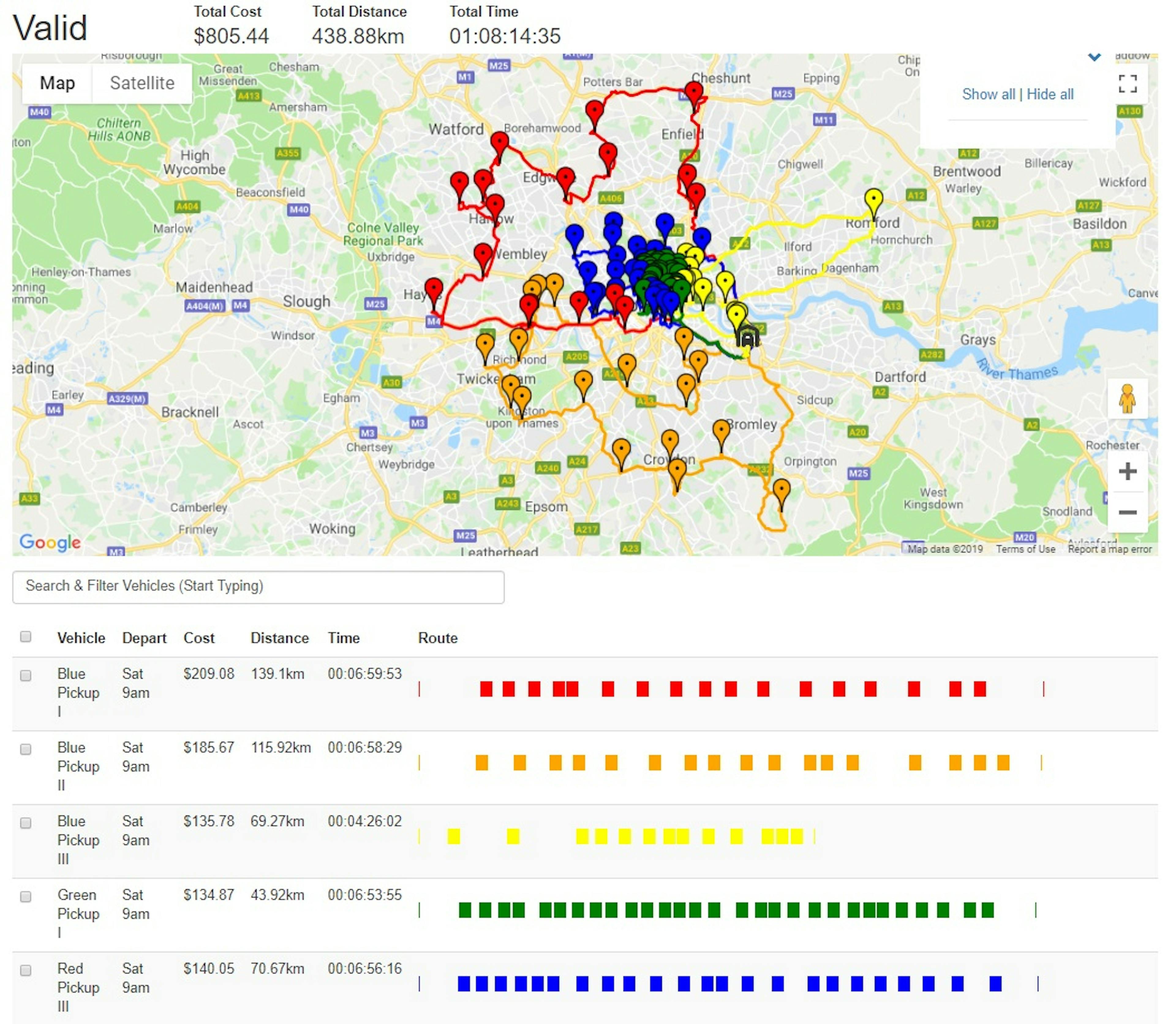Check the Green Pickup I row checkbox
Viewport: 1176px width, 1024px height.
coord(26,896)
